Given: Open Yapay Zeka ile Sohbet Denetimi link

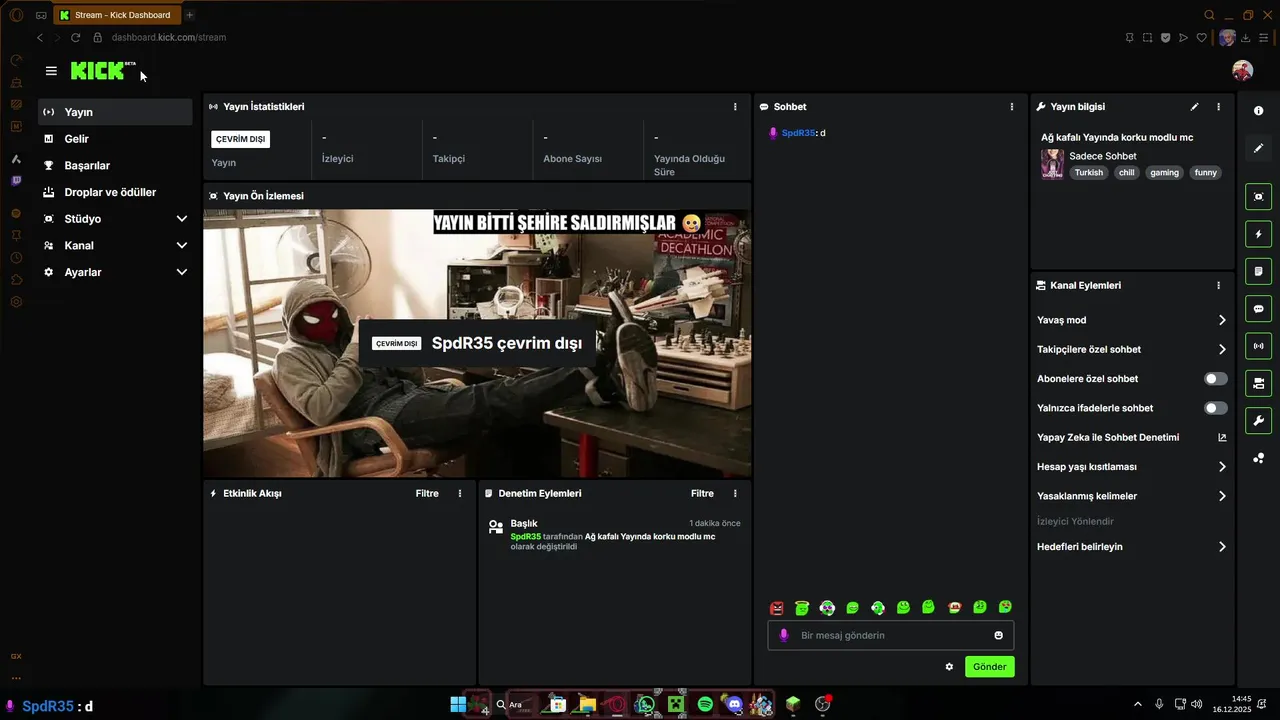Looking at the screenshot, I should (1132, 437).
